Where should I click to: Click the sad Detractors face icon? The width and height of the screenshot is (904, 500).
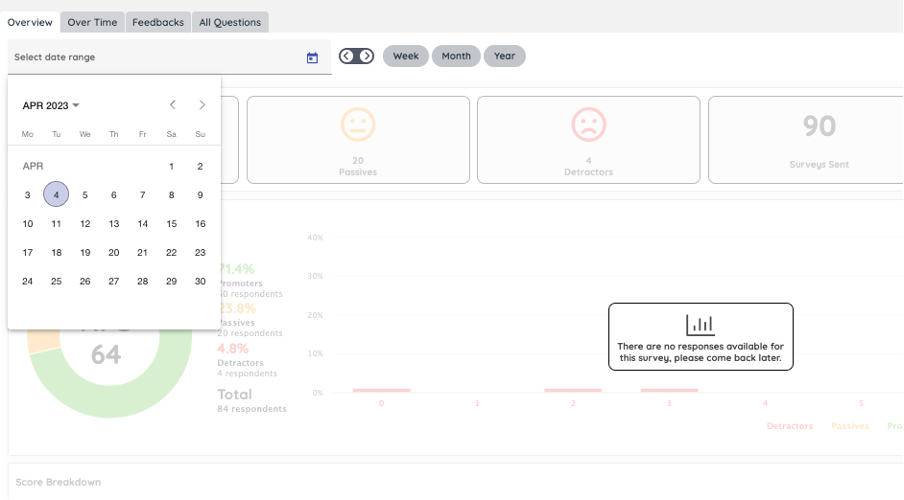588,125
